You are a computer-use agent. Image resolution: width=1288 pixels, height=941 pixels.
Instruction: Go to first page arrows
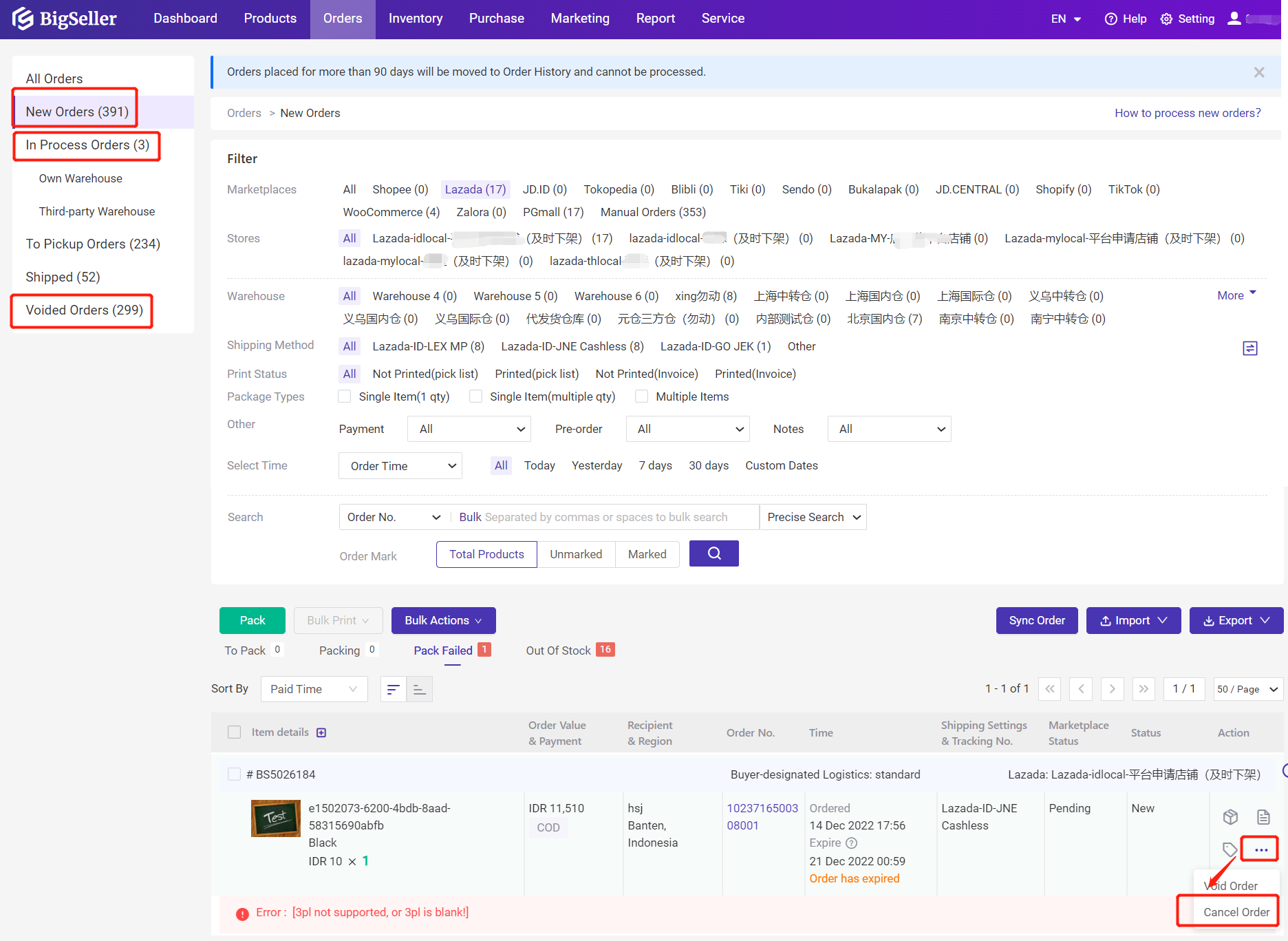pyautogui.click(x=1049, y=689)
